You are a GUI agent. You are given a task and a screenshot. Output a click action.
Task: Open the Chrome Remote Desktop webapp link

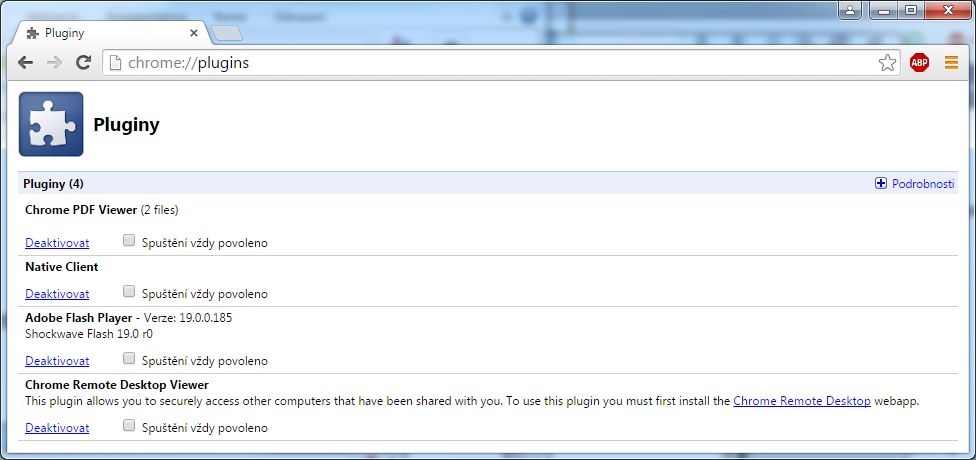[802, 401]
